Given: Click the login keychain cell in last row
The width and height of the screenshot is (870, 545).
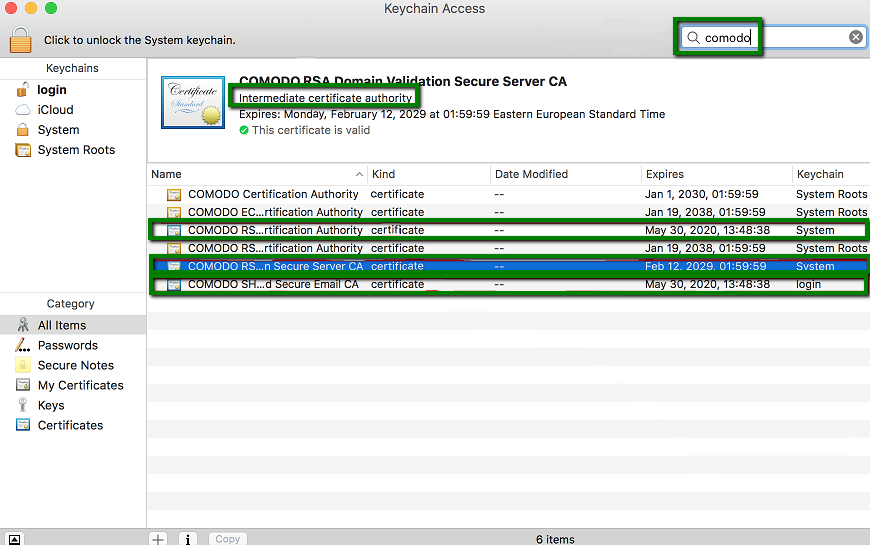Looking at the screenshot, I should pos(808,284).
